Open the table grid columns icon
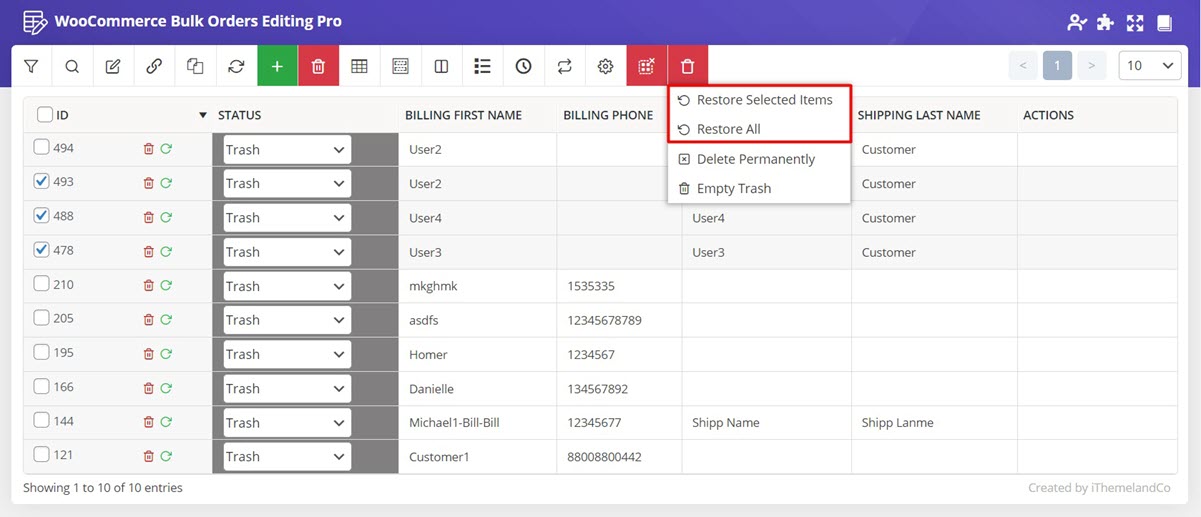1201x517 pixels. (359, 66)
